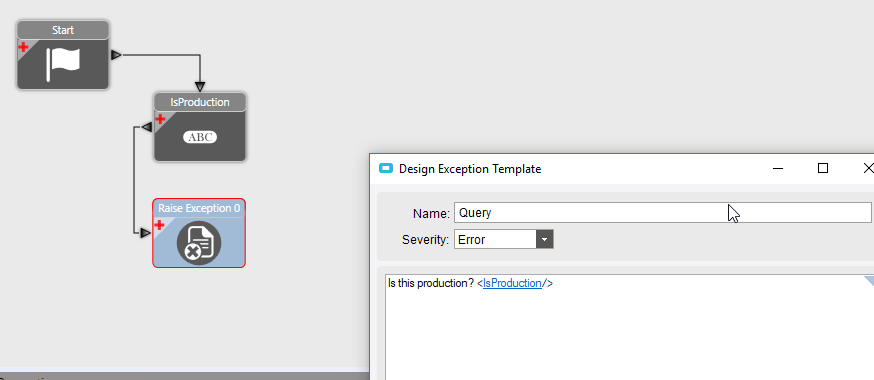Maximize the Design Exception Template window
The width and height of the screenshot is (874, 380).
pyautogui.click(x=823, y=168)
